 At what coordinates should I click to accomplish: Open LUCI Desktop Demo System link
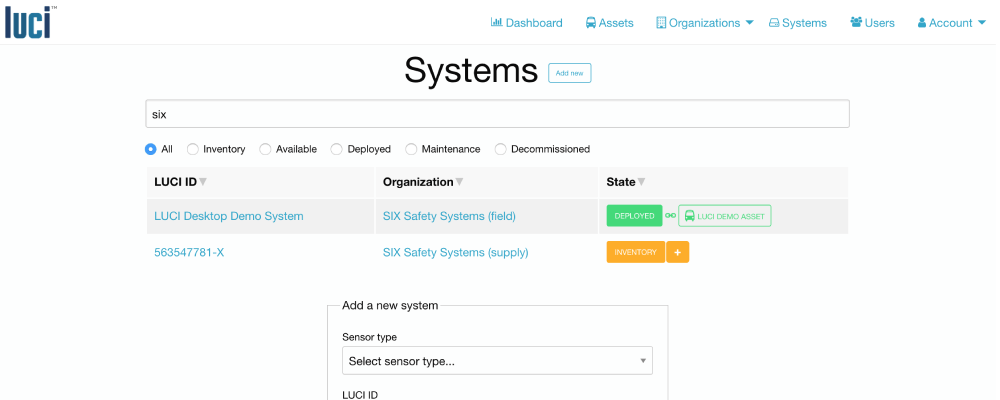point(229,216)
